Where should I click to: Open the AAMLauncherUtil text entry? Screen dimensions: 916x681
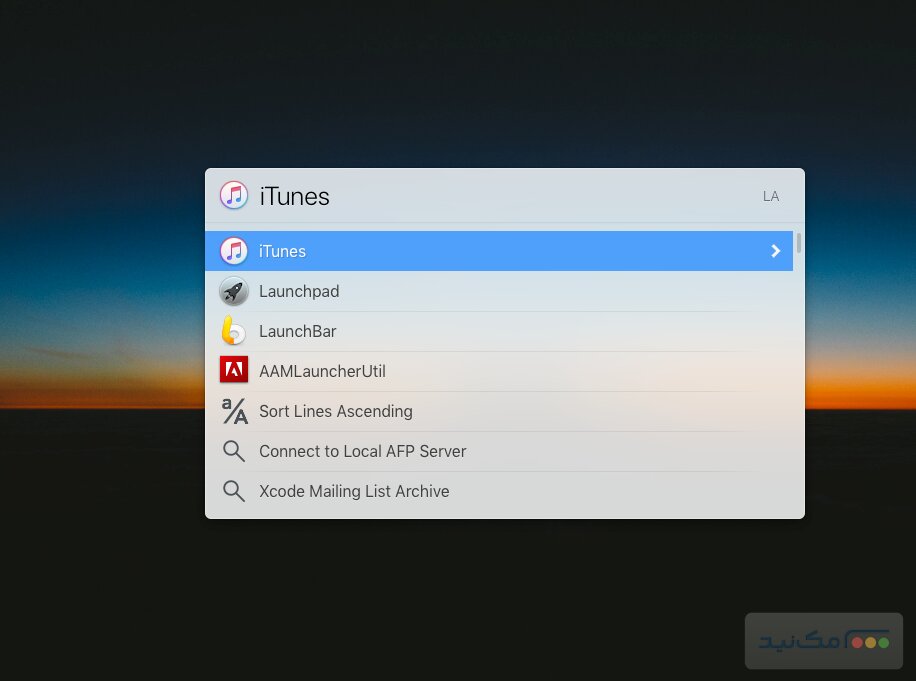point(322,372)
